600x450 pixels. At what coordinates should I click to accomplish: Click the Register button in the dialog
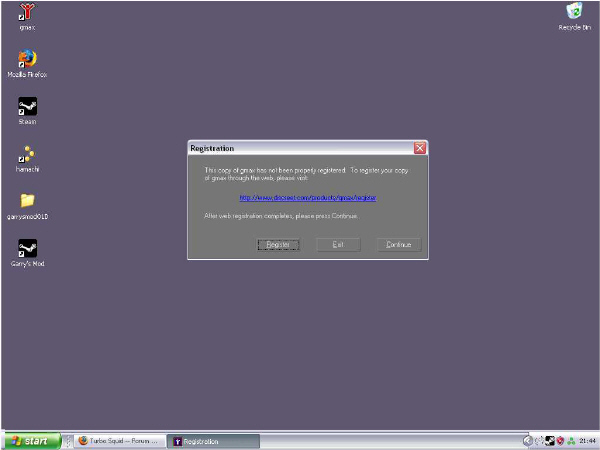pyautogui.click(x=278, y=245)
